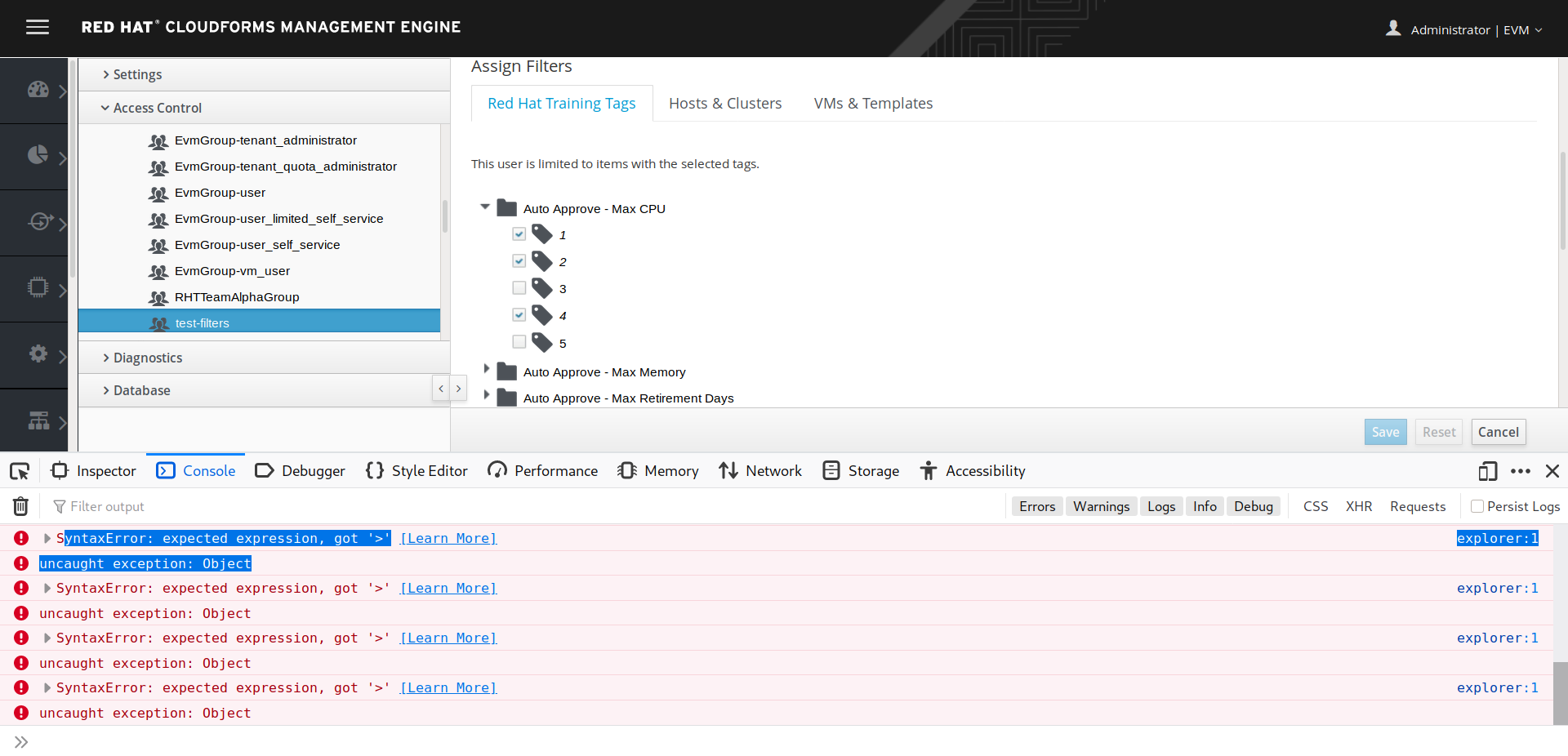Image resolution: width=1568 pixels, height=756 pixels.
Task: Click the trash icon to clear console
Action: click(x=20, y=507)
